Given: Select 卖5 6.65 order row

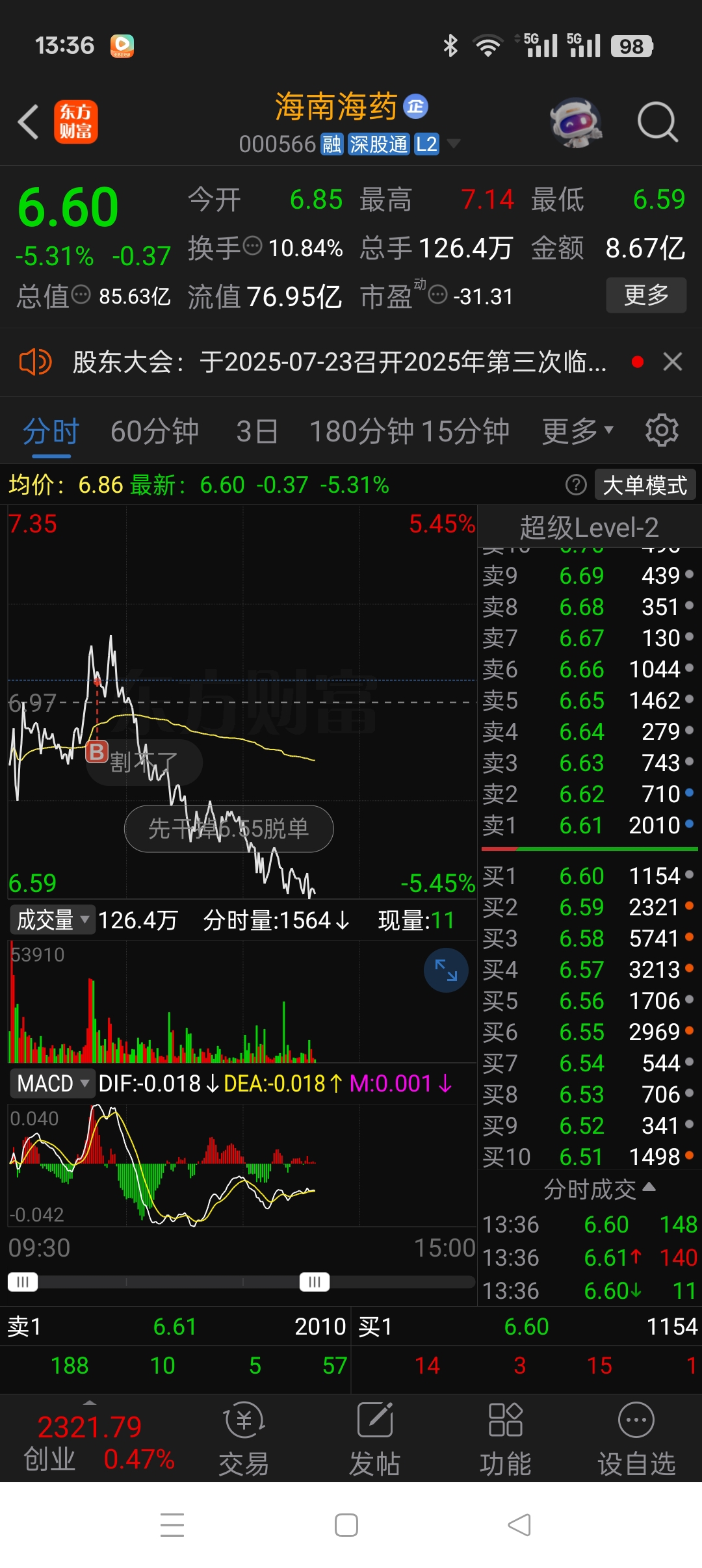Looking at the screenshot, I should pos(589,700).
